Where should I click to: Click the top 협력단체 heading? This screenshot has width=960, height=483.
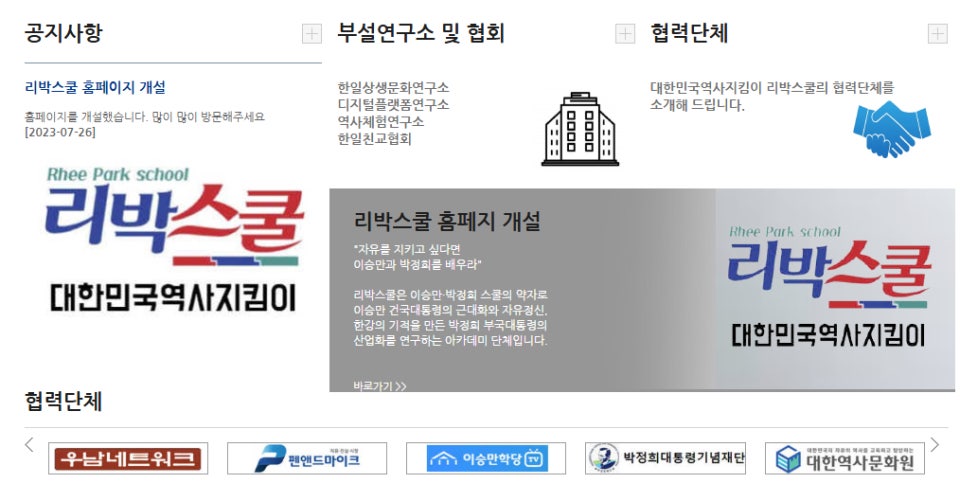pos(689,33)
